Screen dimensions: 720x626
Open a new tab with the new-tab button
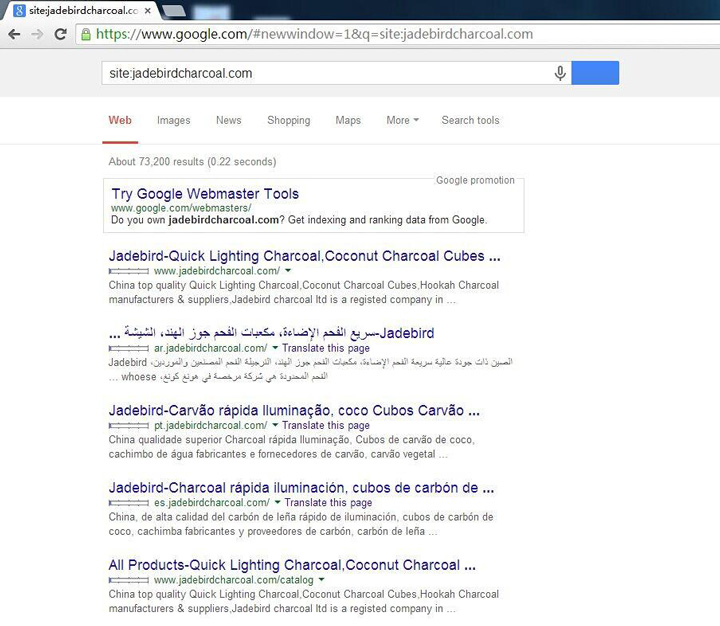click(x=174, y=11)
